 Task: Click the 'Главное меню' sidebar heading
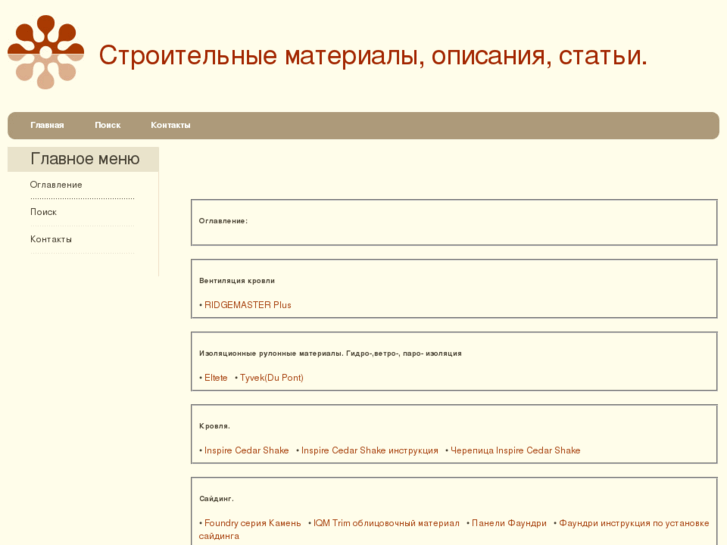pyautogui.click(x=85, y=159)
